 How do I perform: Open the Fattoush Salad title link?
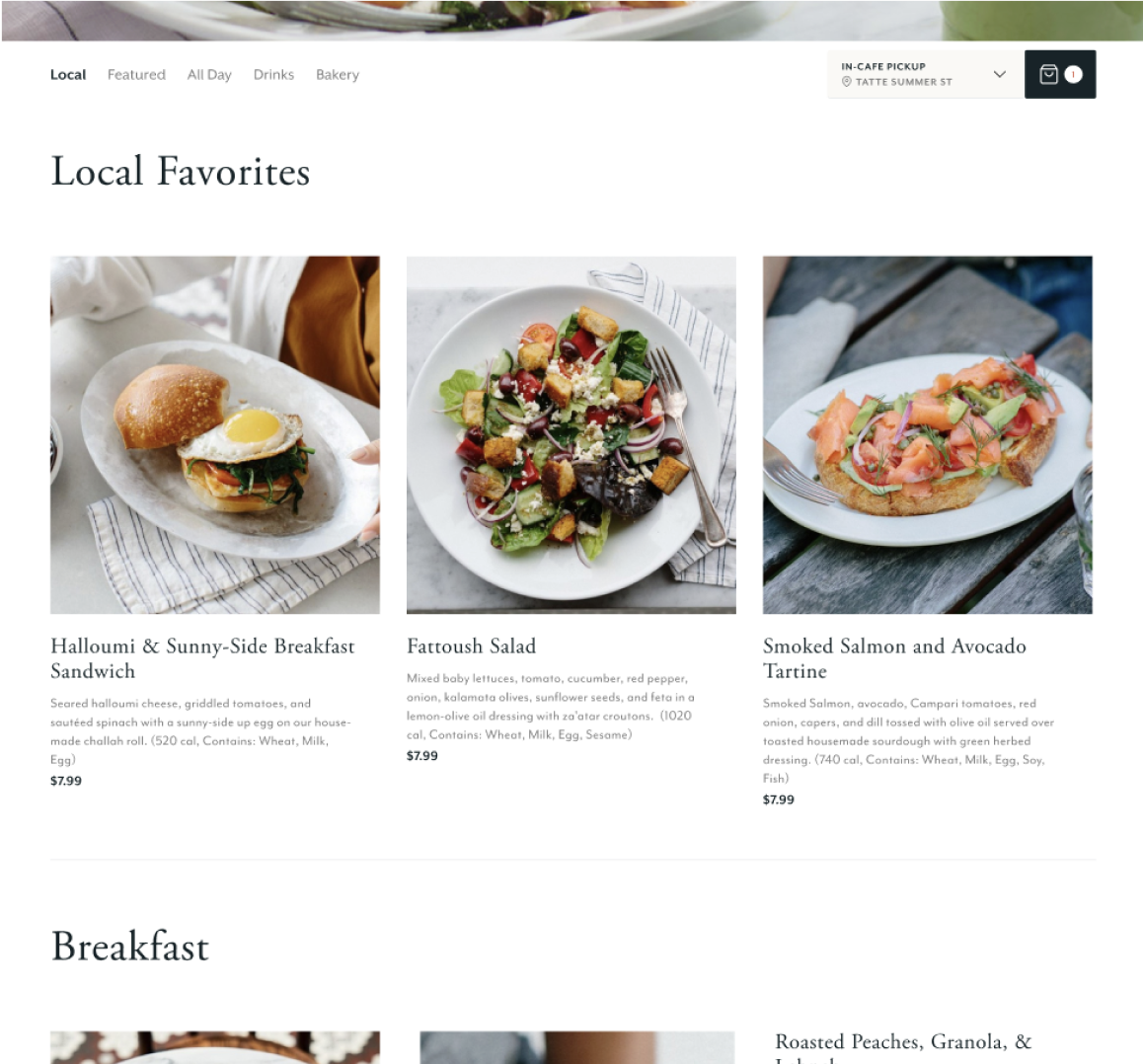(471, 646)
